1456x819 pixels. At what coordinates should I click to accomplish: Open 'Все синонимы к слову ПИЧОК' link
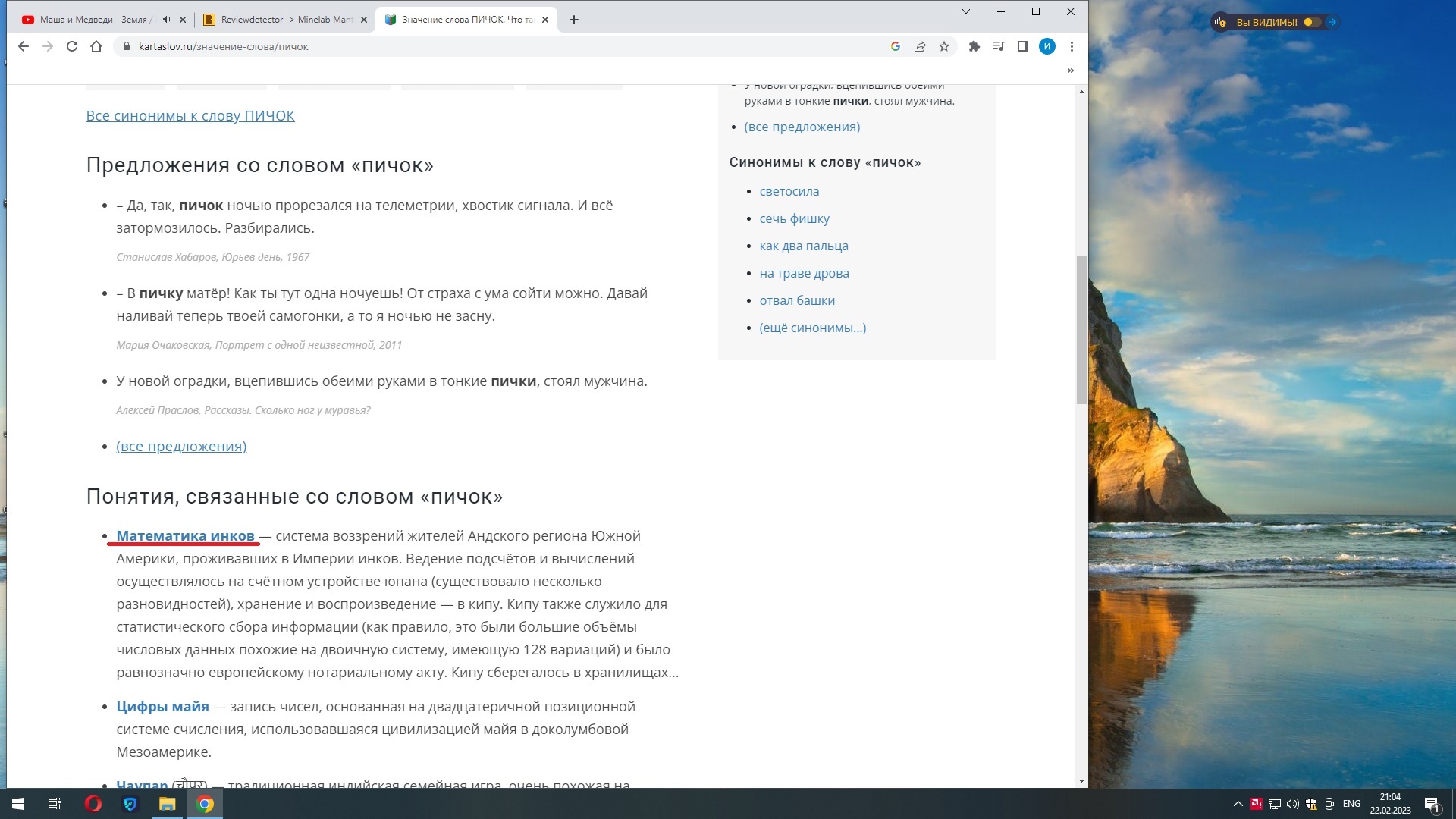190,116
